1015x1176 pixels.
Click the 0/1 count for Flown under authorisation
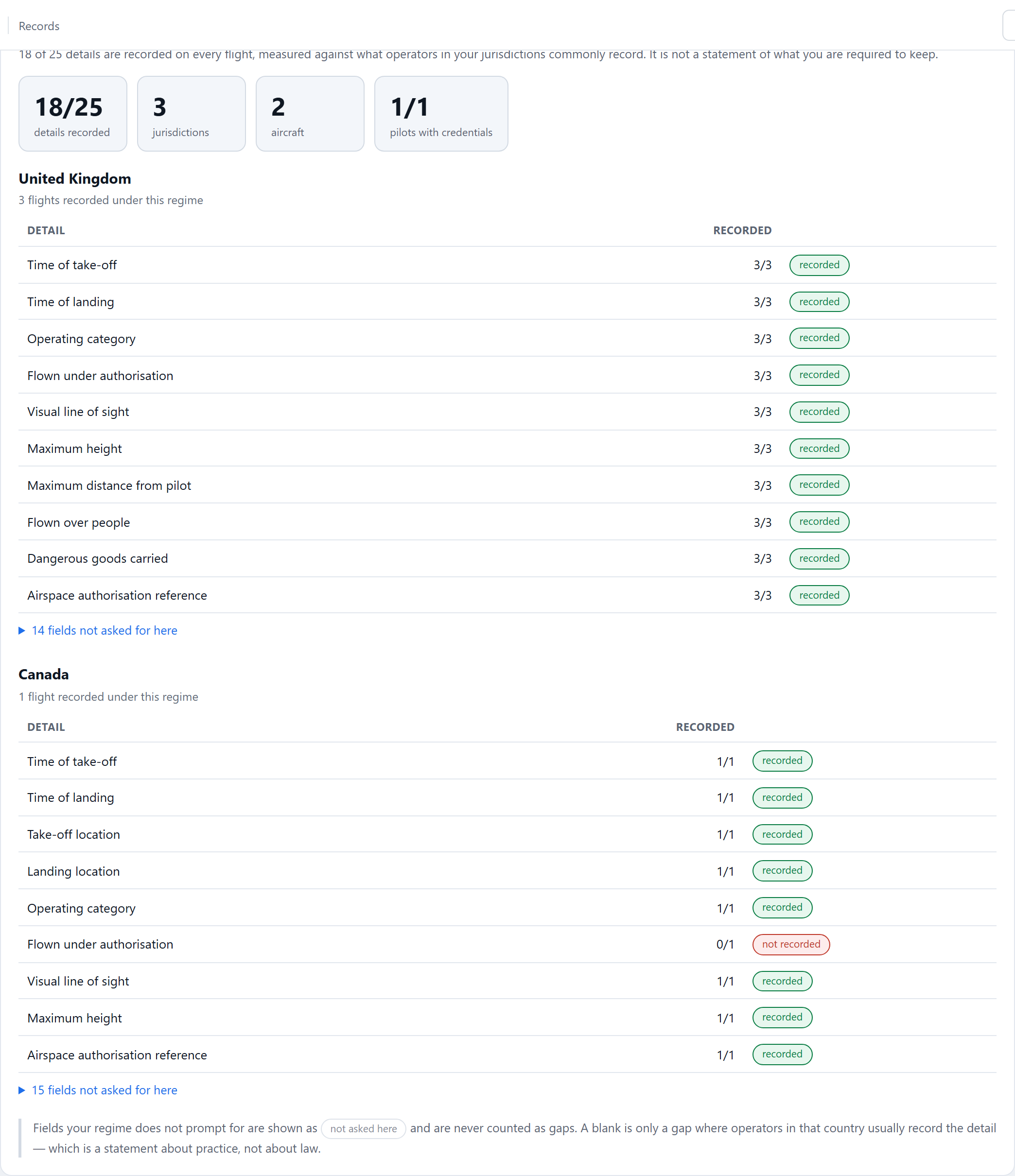point(725,945)
